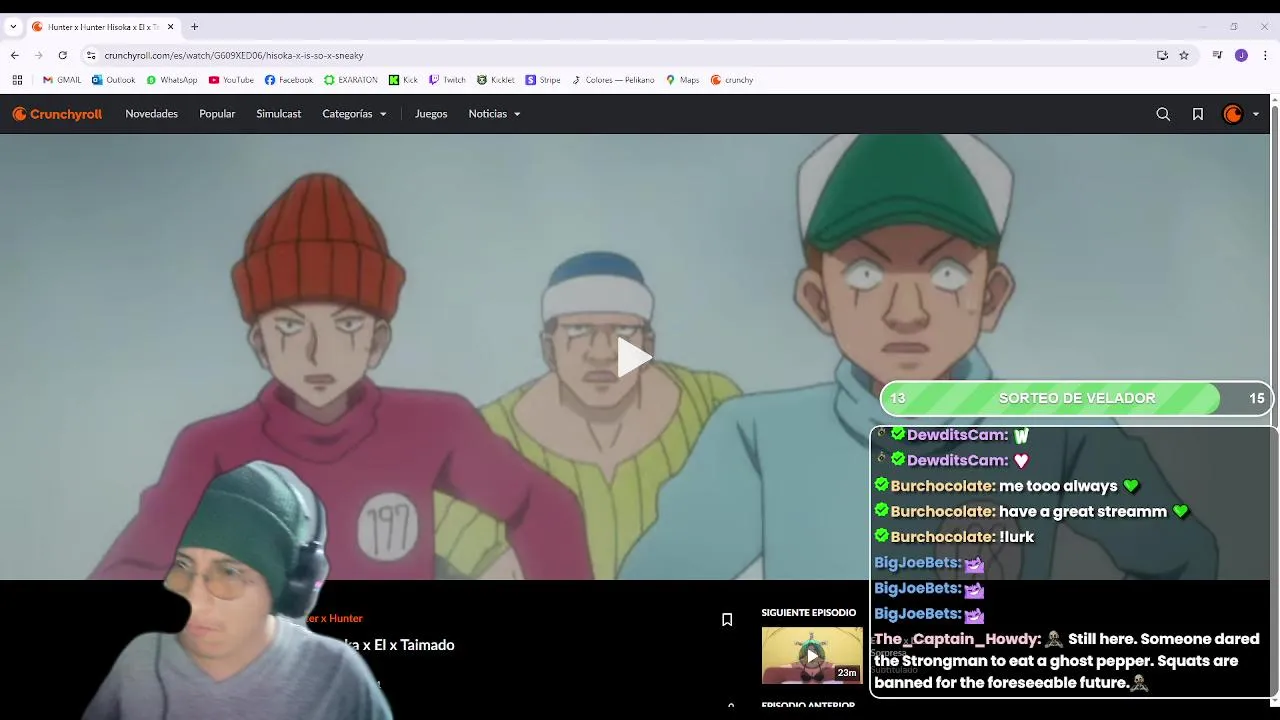The width and height of the screenshot is (1280, 720).
Task: Click the Crunchyroll profile avatar
Action: [1233, 114]
